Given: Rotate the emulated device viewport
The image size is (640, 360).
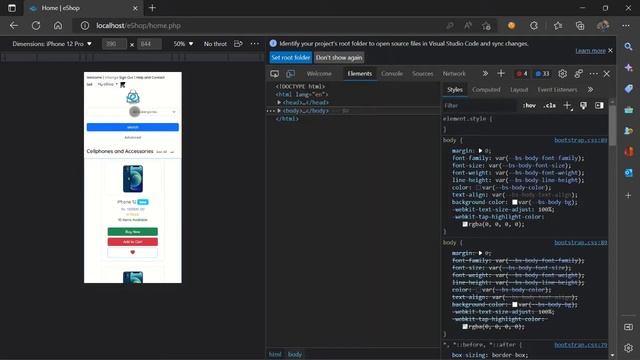Looking at the screenshot, I should pyautogui.click(x=238, y=44).
